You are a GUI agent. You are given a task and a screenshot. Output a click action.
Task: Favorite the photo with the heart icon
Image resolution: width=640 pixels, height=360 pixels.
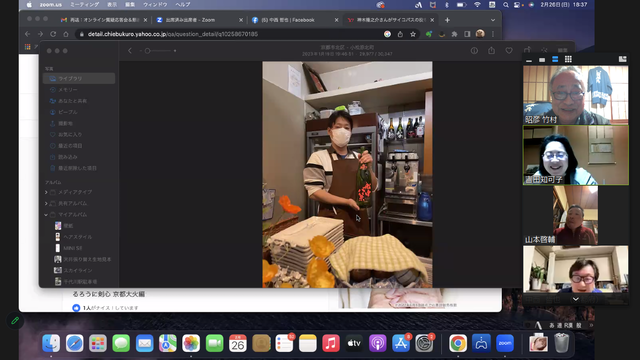(x=509, y=51)
